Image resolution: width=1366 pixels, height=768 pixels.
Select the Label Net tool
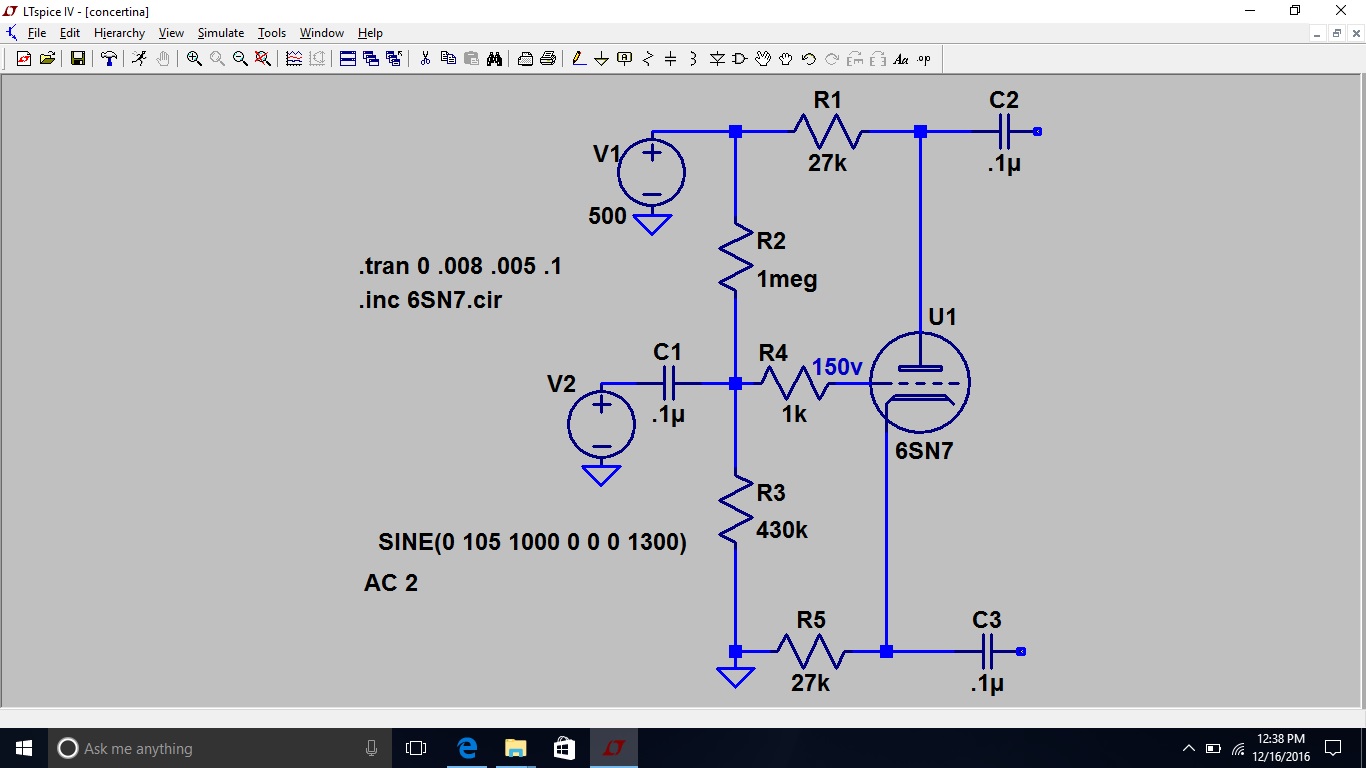625,59
